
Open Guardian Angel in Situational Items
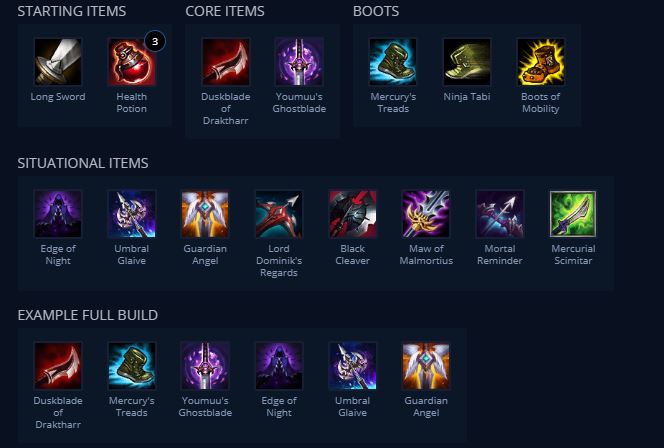click(x=205, y=214)
